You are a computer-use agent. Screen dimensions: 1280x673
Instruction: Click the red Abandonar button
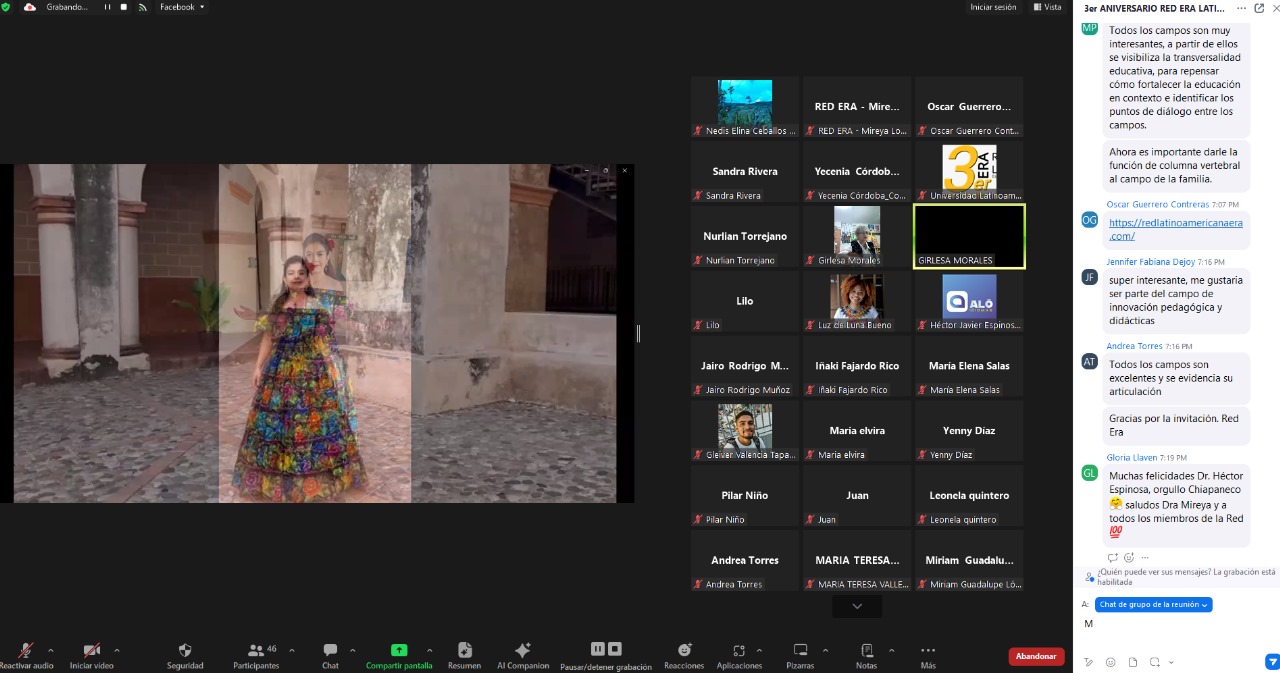tap(1036, 656)
